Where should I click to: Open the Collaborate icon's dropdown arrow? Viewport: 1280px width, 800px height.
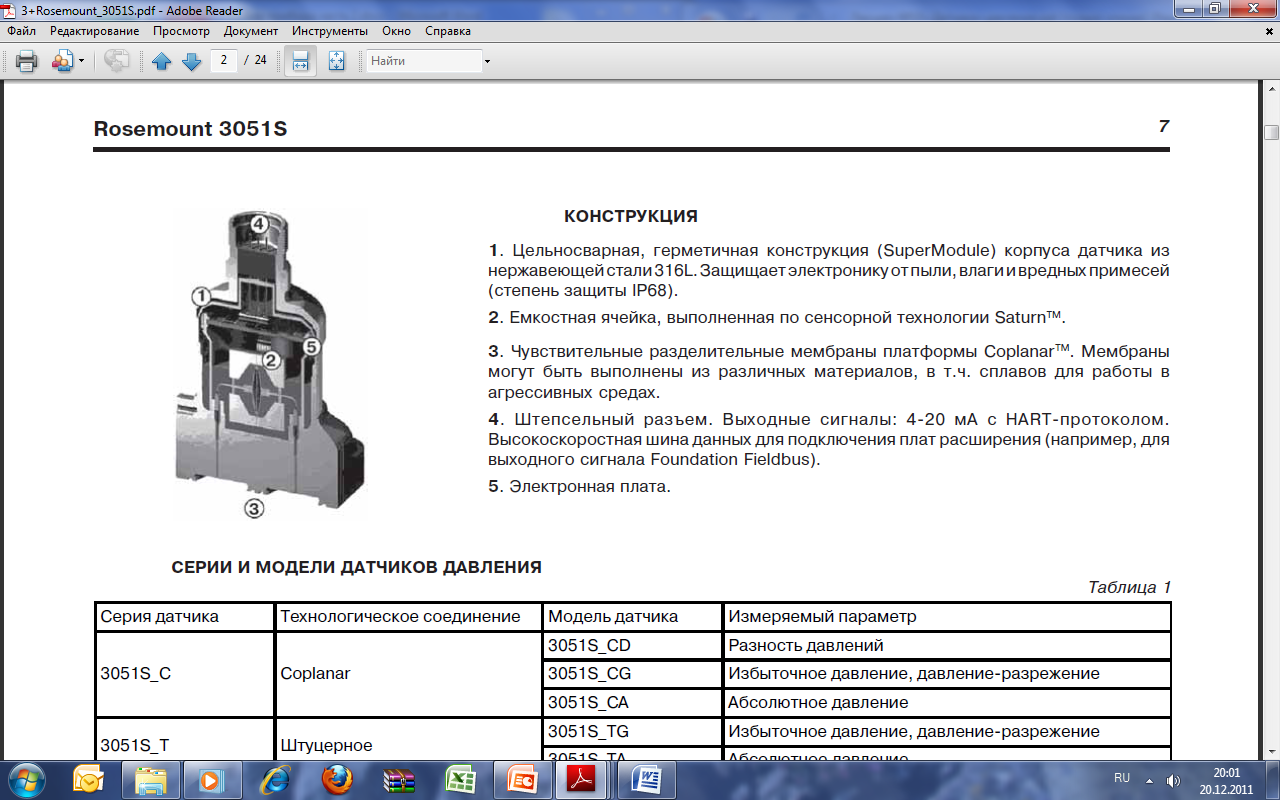pos(82,61)
